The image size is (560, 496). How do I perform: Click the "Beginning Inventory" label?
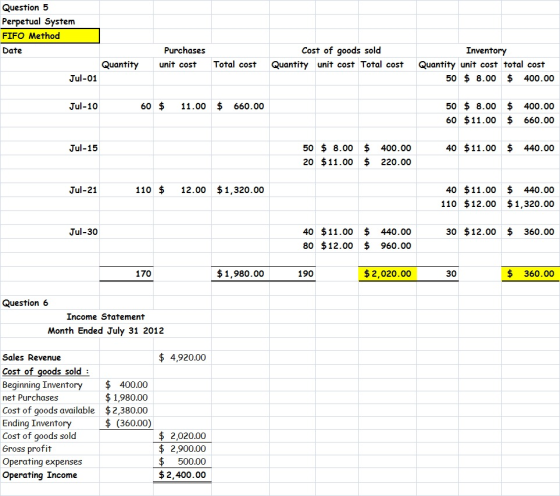tap(42, 385)
